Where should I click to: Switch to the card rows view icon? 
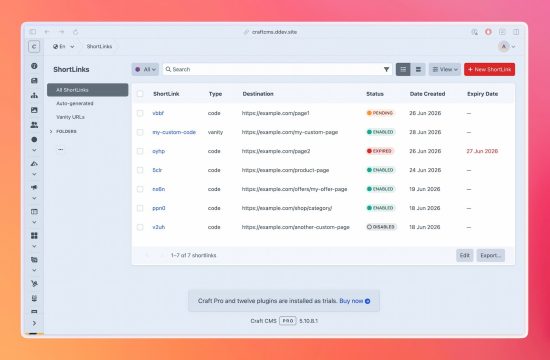pyautogui.click(x=418, y=69)
